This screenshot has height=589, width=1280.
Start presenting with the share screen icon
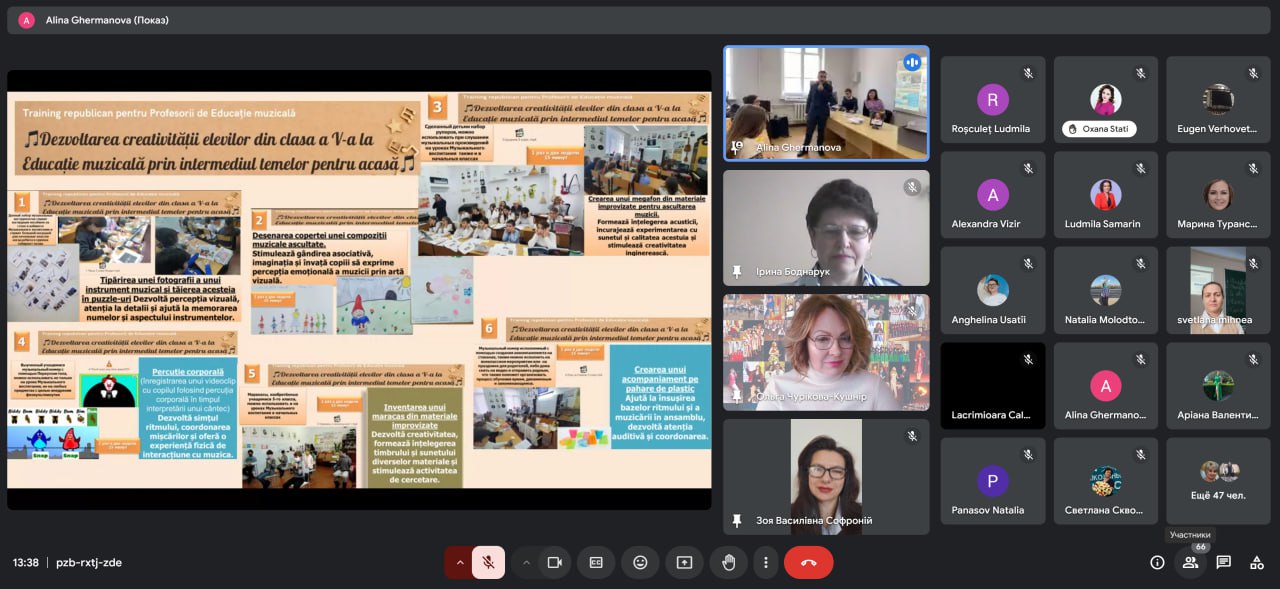click(684, 562)
